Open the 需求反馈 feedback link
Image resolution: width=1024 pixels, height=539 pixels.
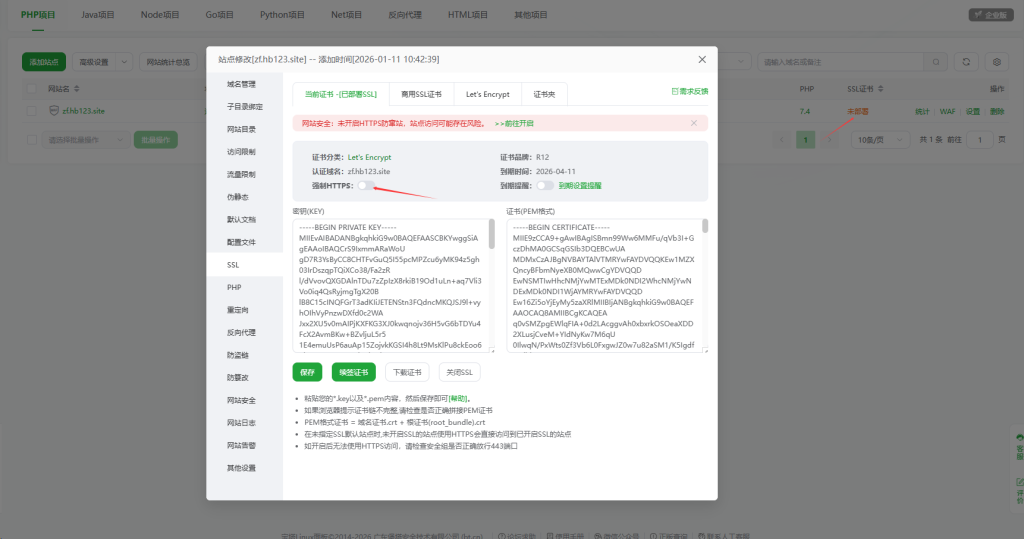pyautogui.click(x=690, y=91)
